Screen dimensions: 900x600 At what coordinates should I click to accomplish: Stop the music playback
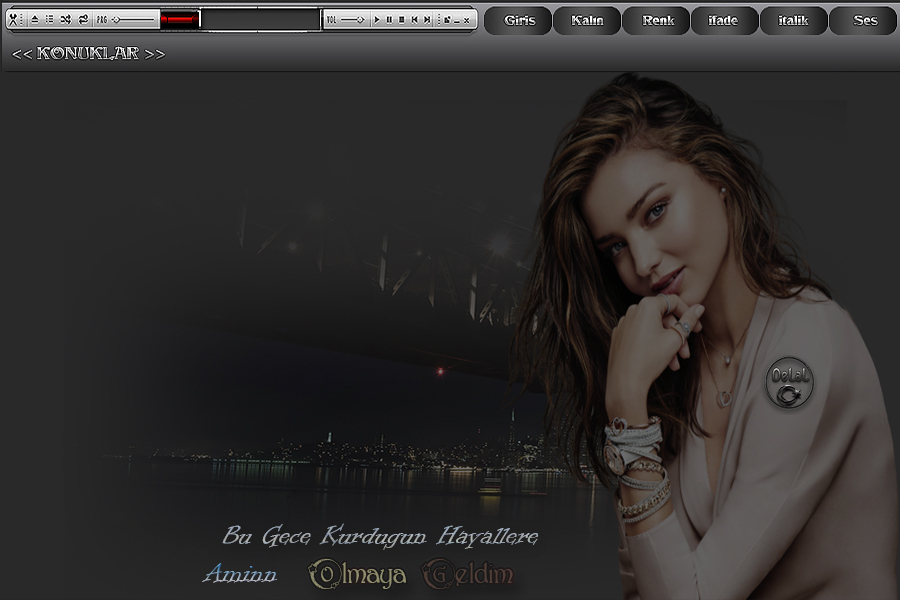402,19
